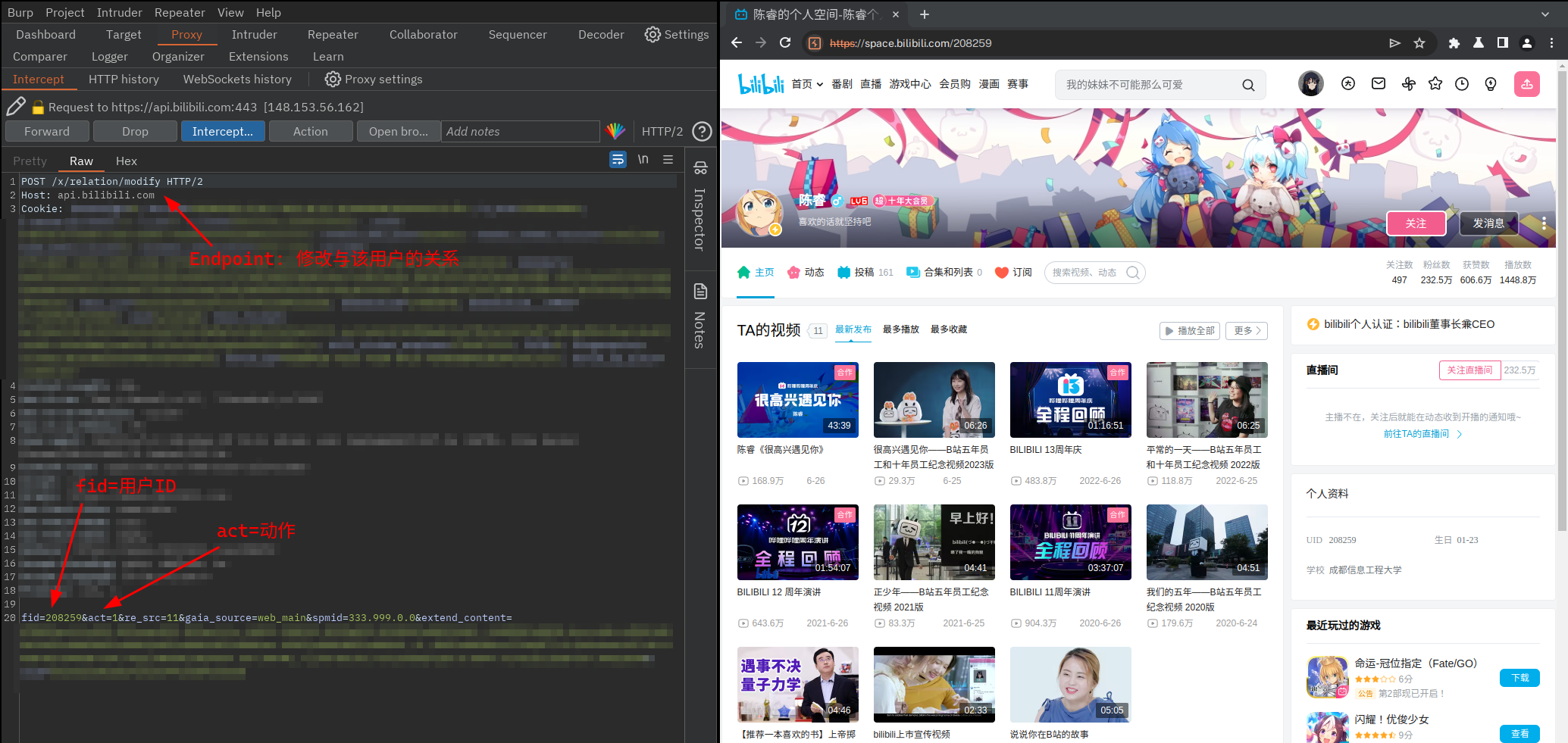Screen dimensions: 1568x743
Task: Switch to the HTTP history tab
Action: (x=124, y=80)
